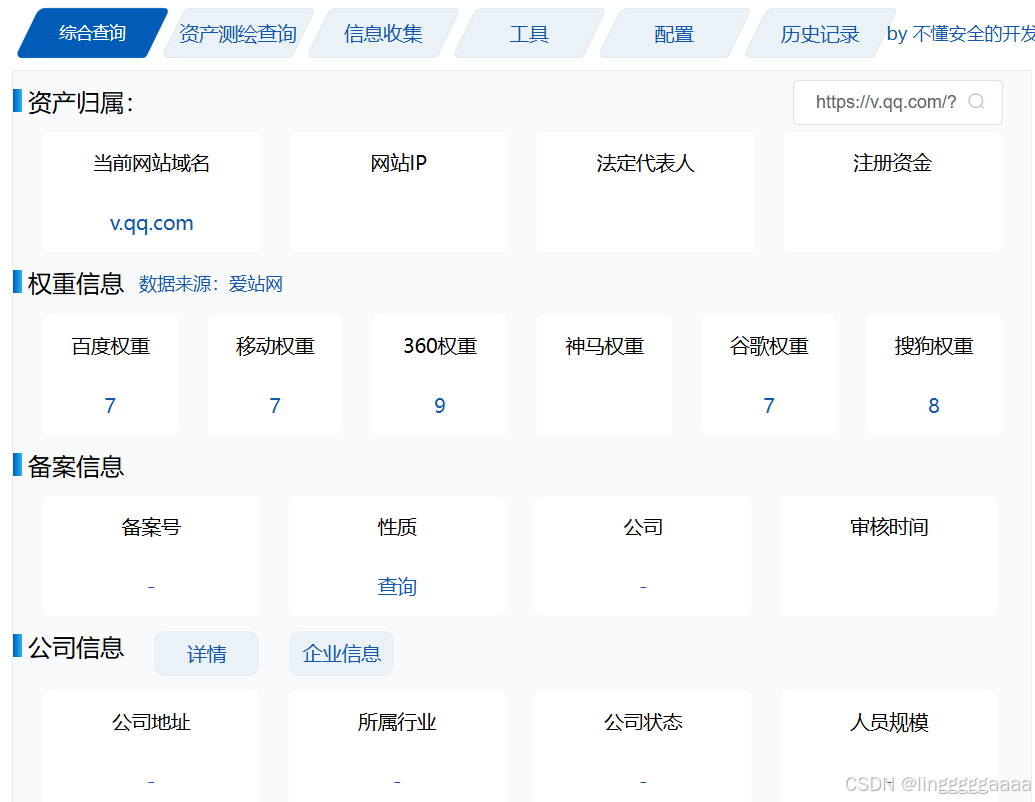Click the magnifier search icon in the URL box
Viewport: 1035px width, 802px height.
point(976,102)
